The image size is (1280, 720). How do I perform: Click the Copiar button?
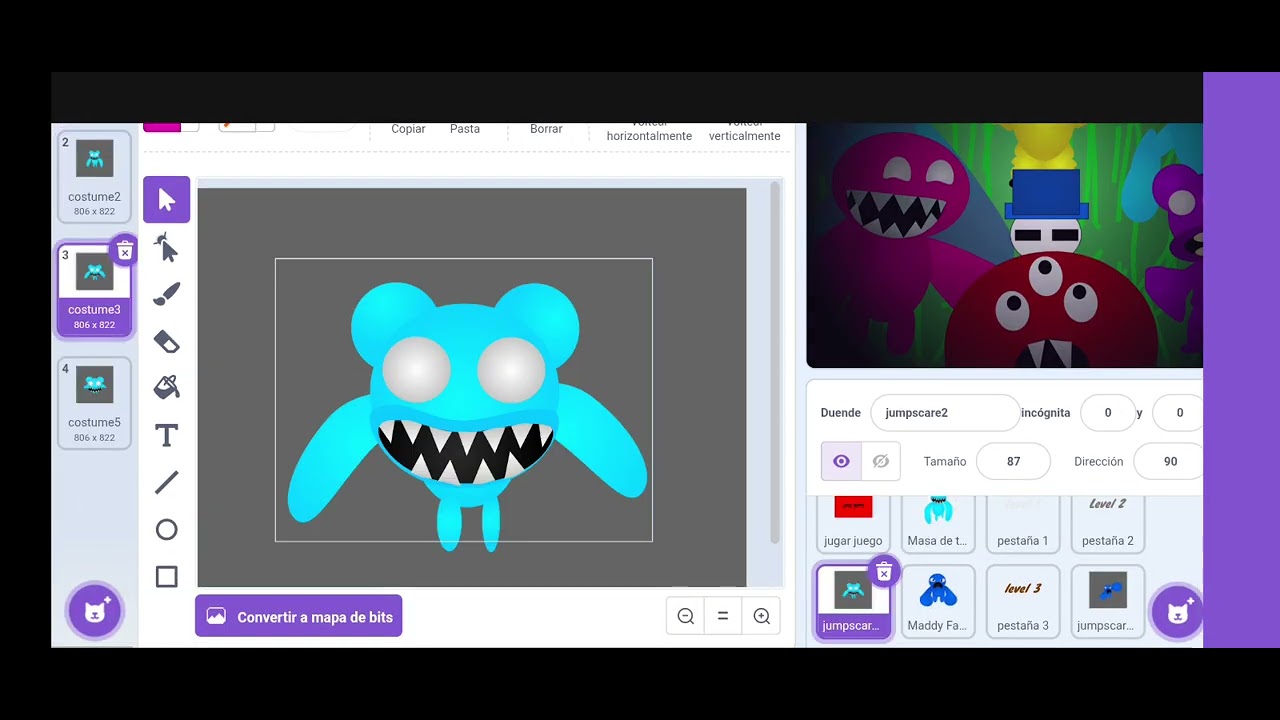point(408,129)
